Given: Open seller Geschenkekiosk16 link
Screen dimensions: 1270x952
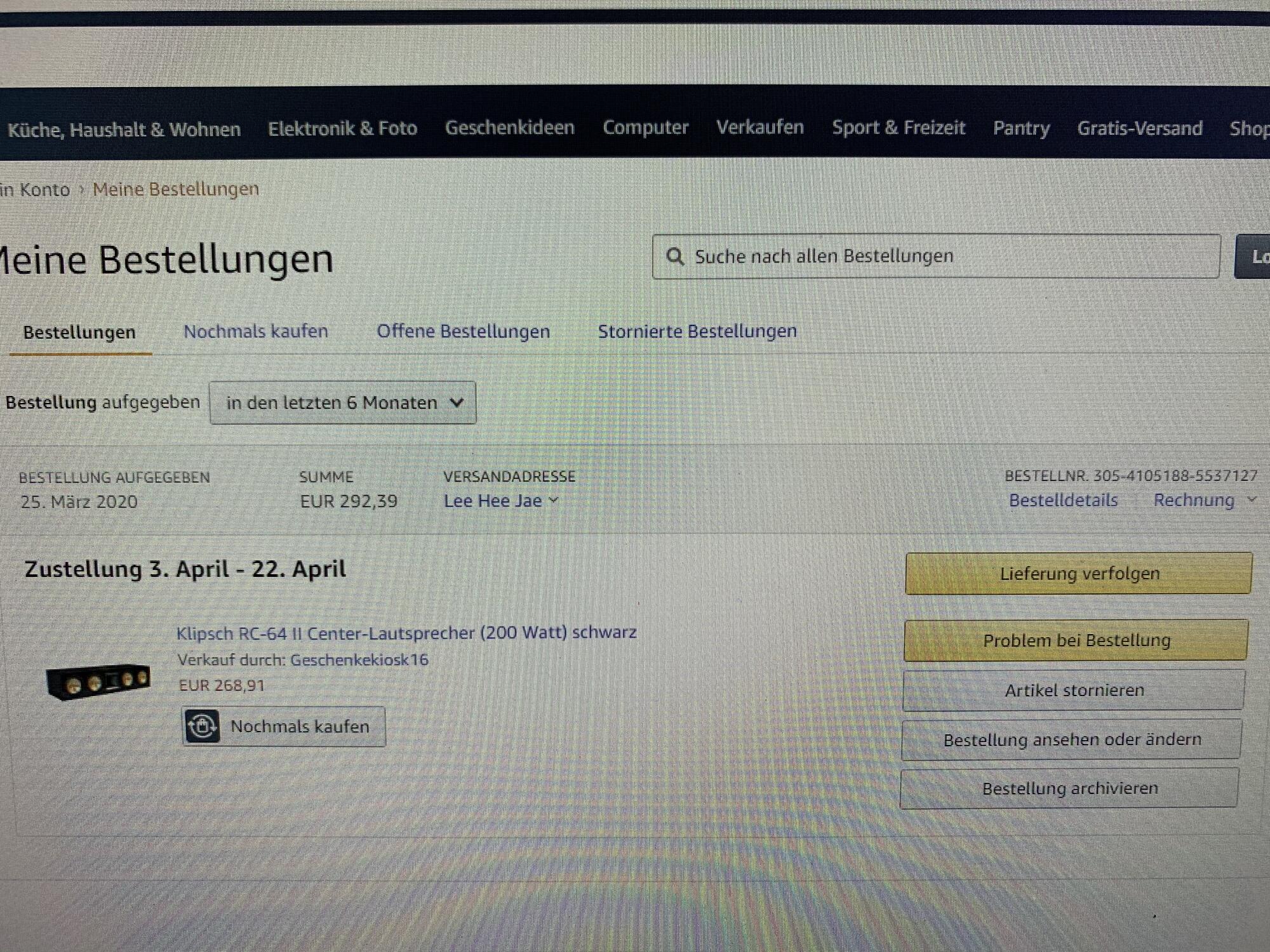Looking at the screenshot, I should (359, 660).
